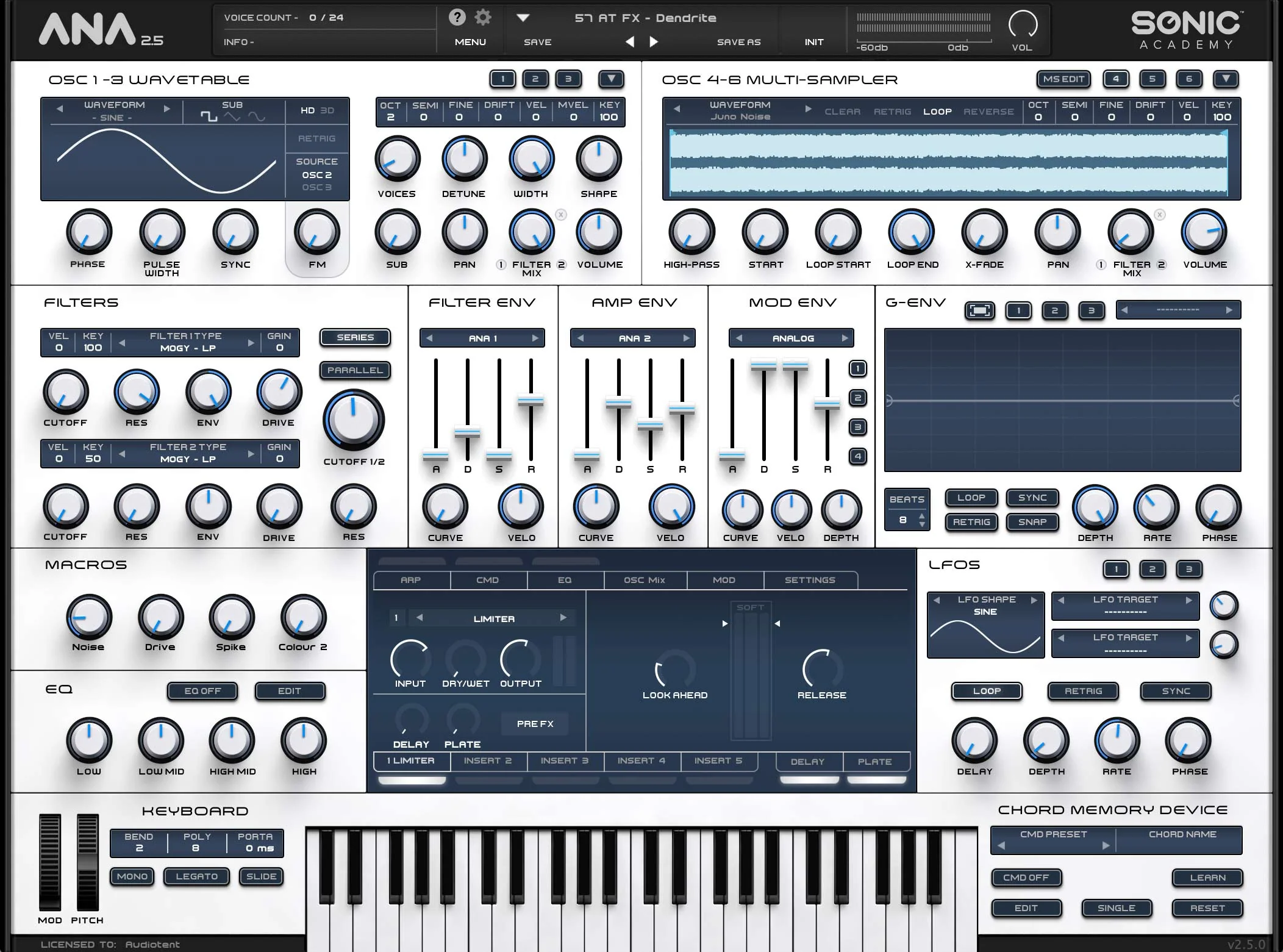
Task: Switch to the ARP tab
Action: point(410,580)
